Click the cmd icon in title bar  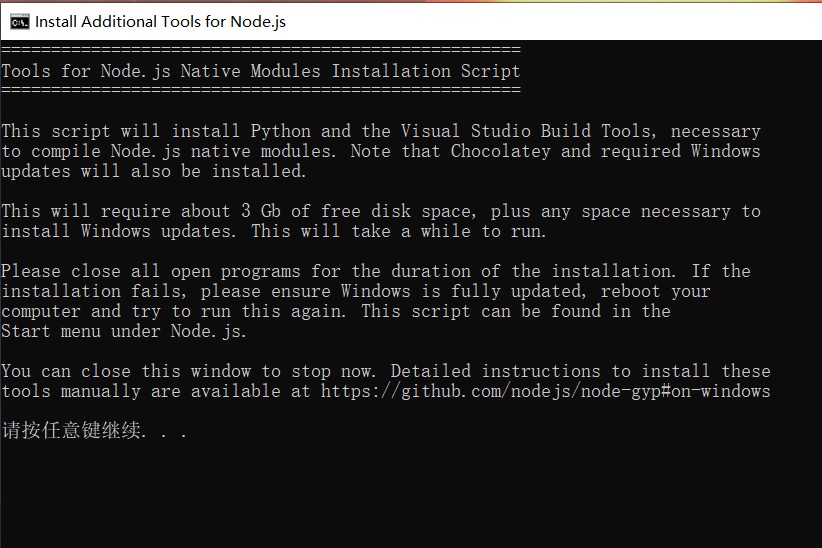(x=19, y=20)
